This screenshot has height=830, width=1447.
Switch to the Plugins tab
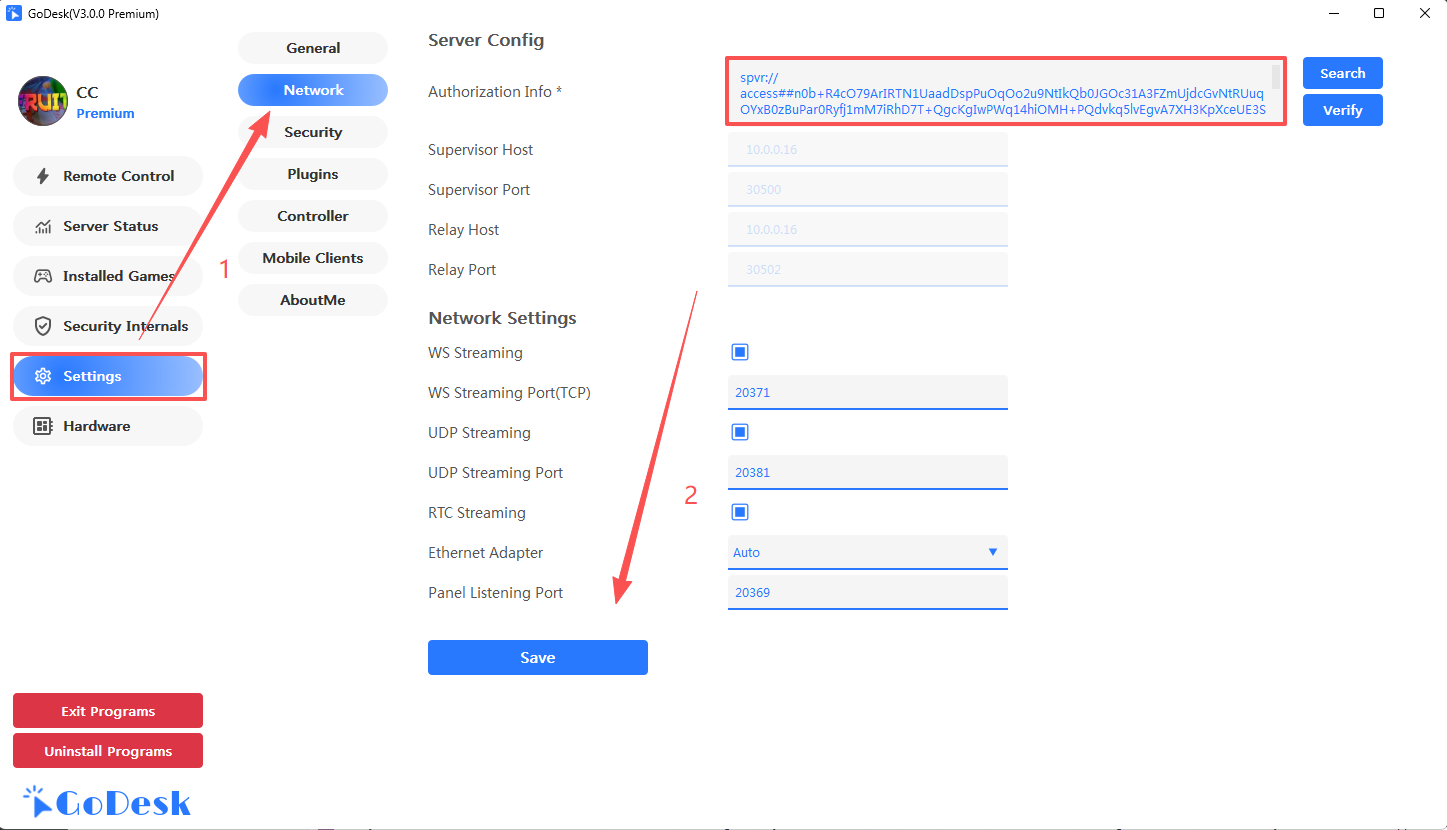313,174
